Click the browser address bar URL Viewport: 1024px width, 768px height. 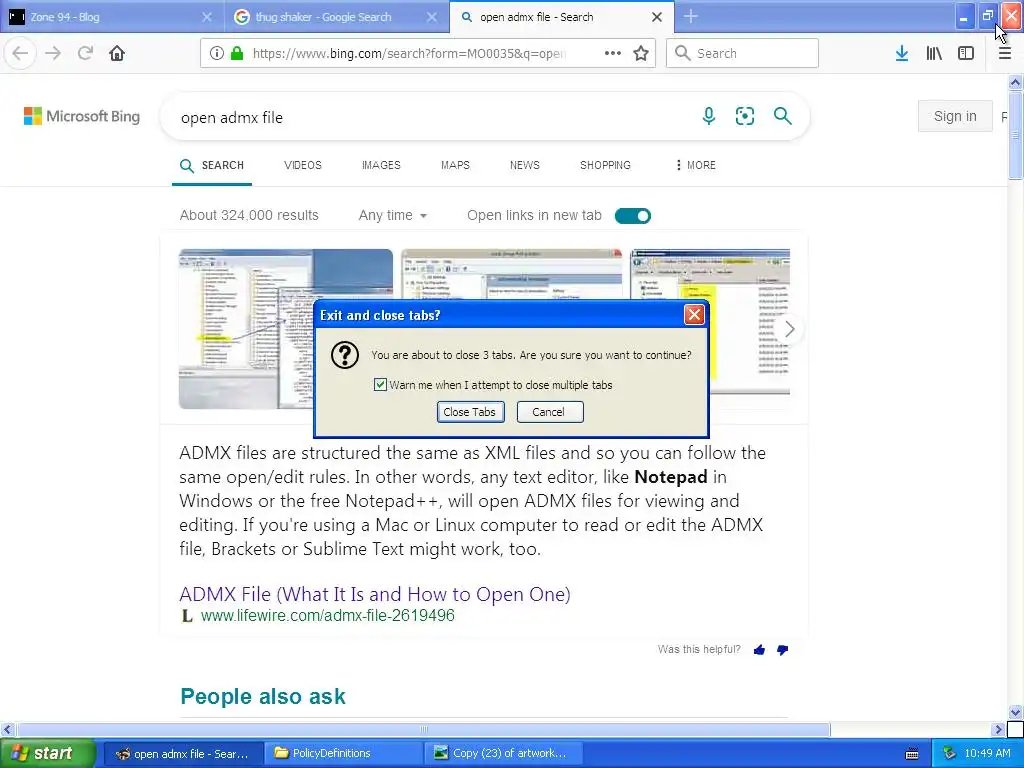[x=409, y=54]
